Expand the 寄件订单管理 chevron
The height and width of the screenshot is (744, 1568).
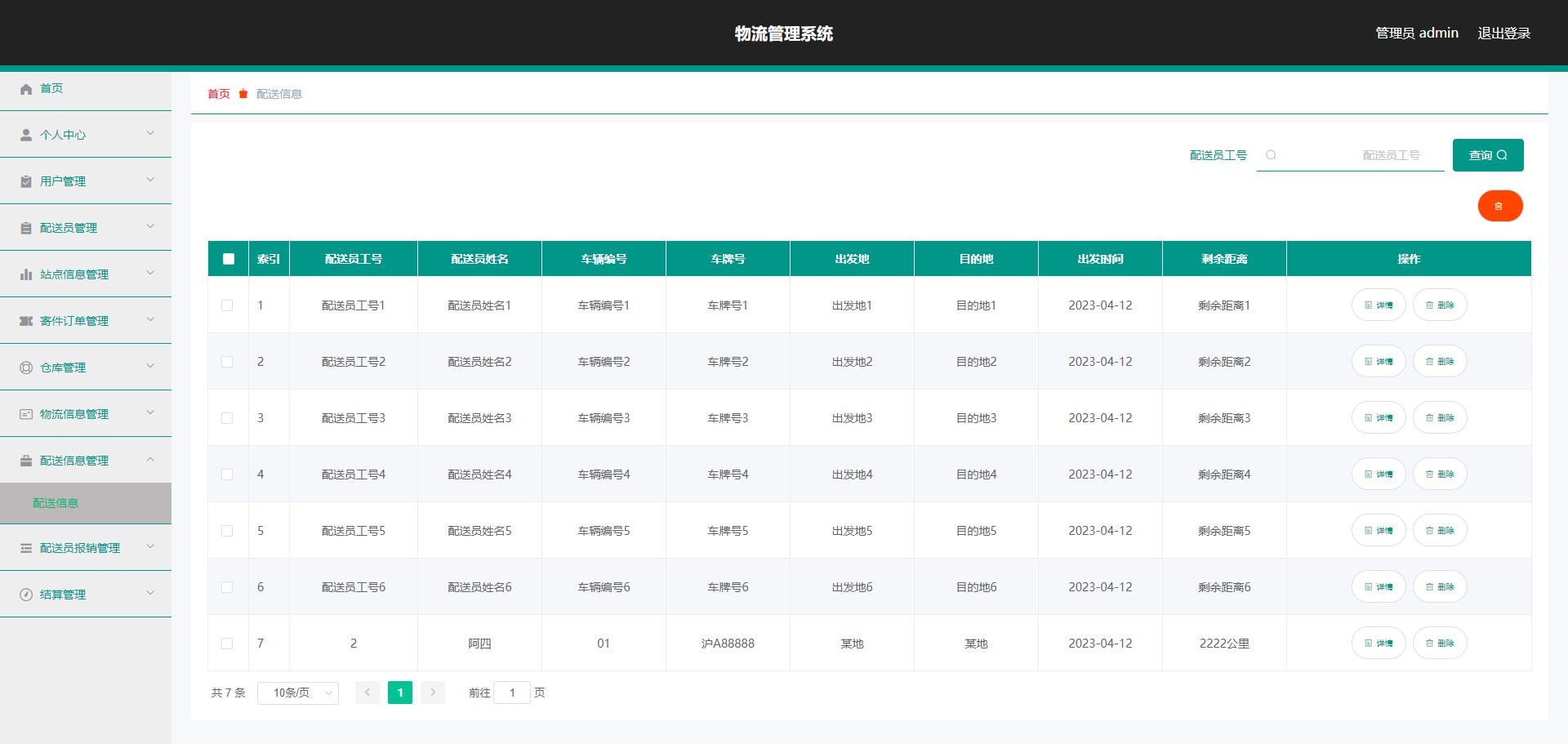point(150,319)
